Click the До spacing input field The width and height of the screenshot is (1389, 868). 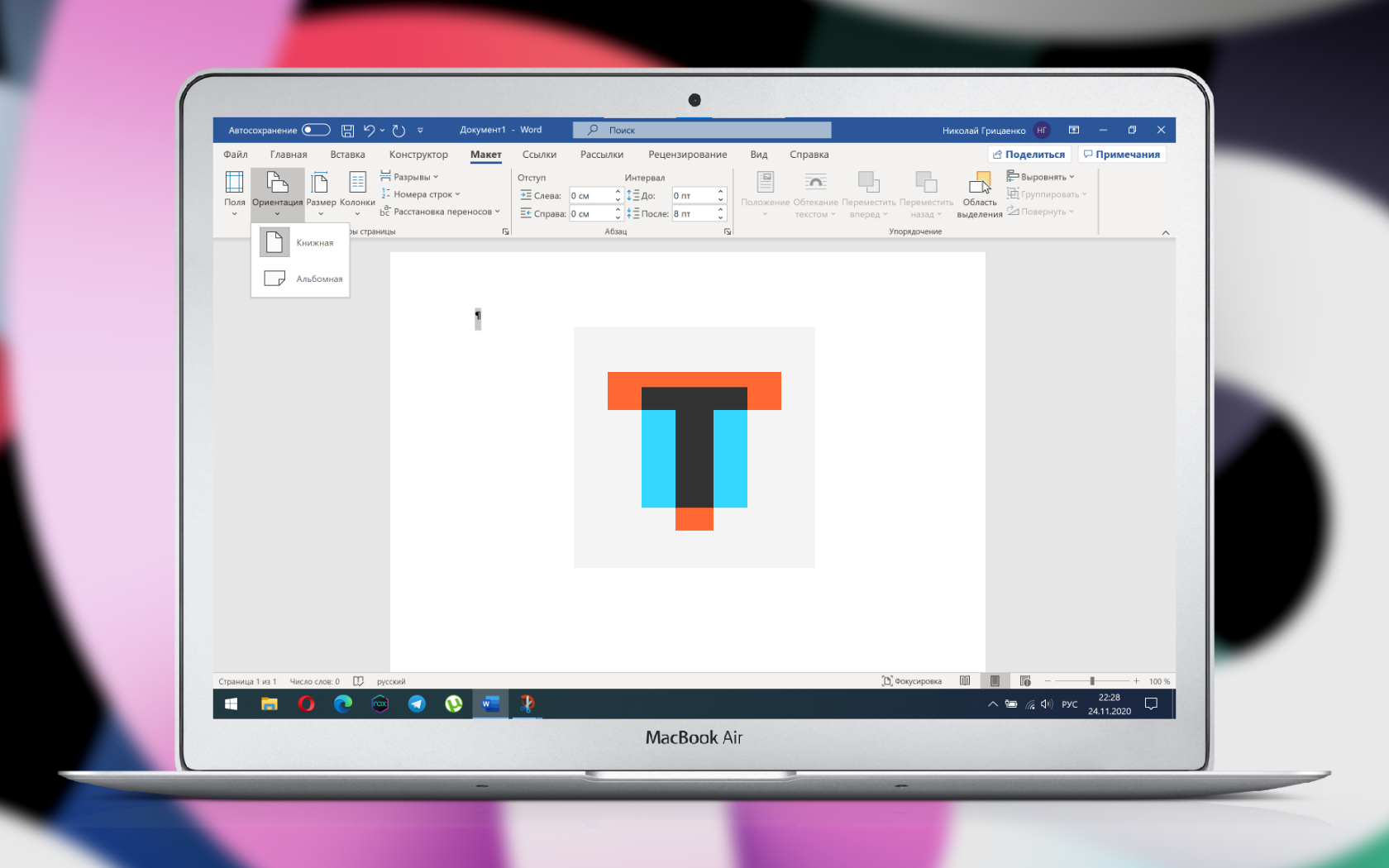694,196
